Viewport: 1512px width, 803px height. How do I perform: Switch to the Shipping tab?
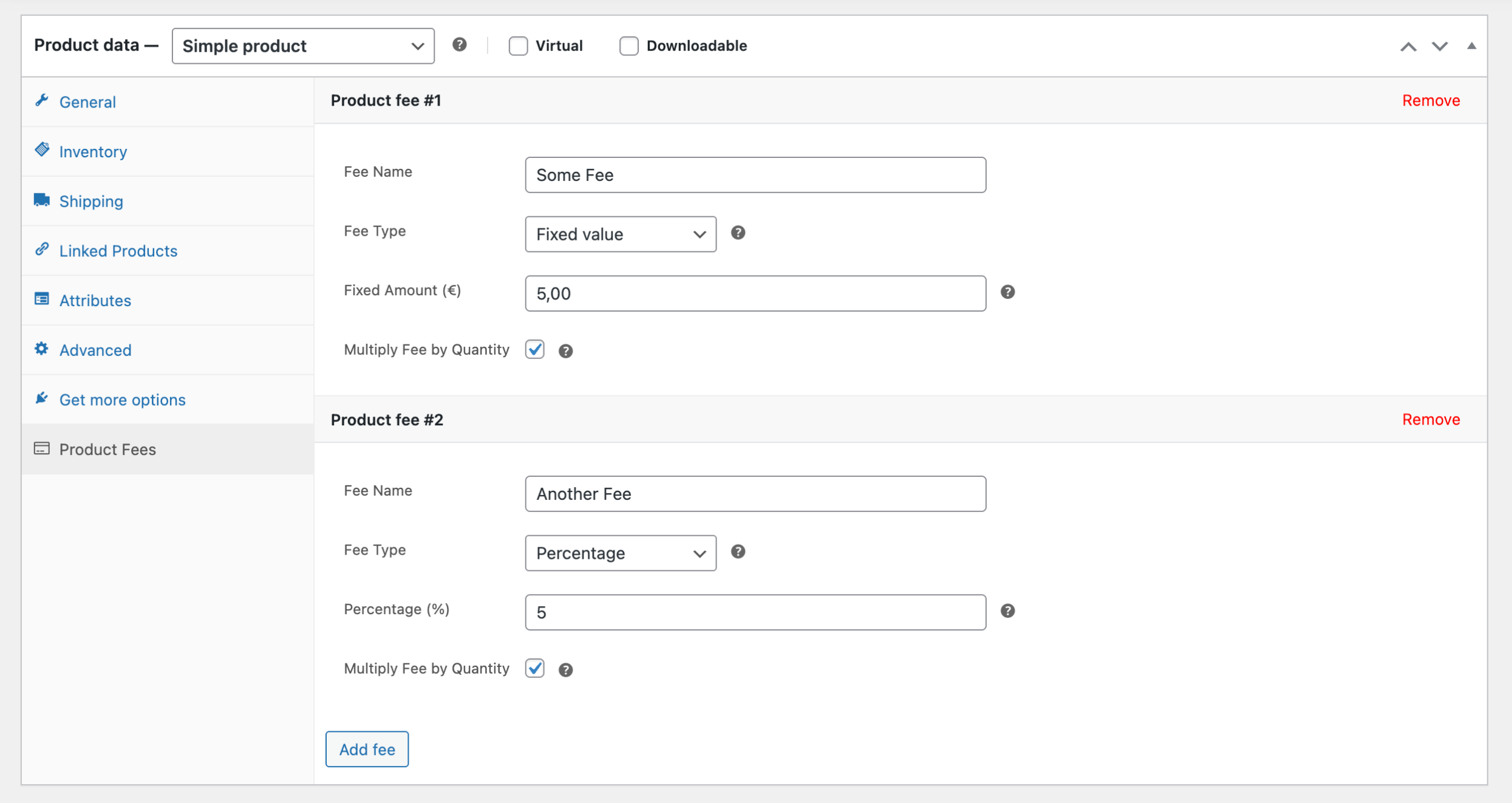point(91,201)
